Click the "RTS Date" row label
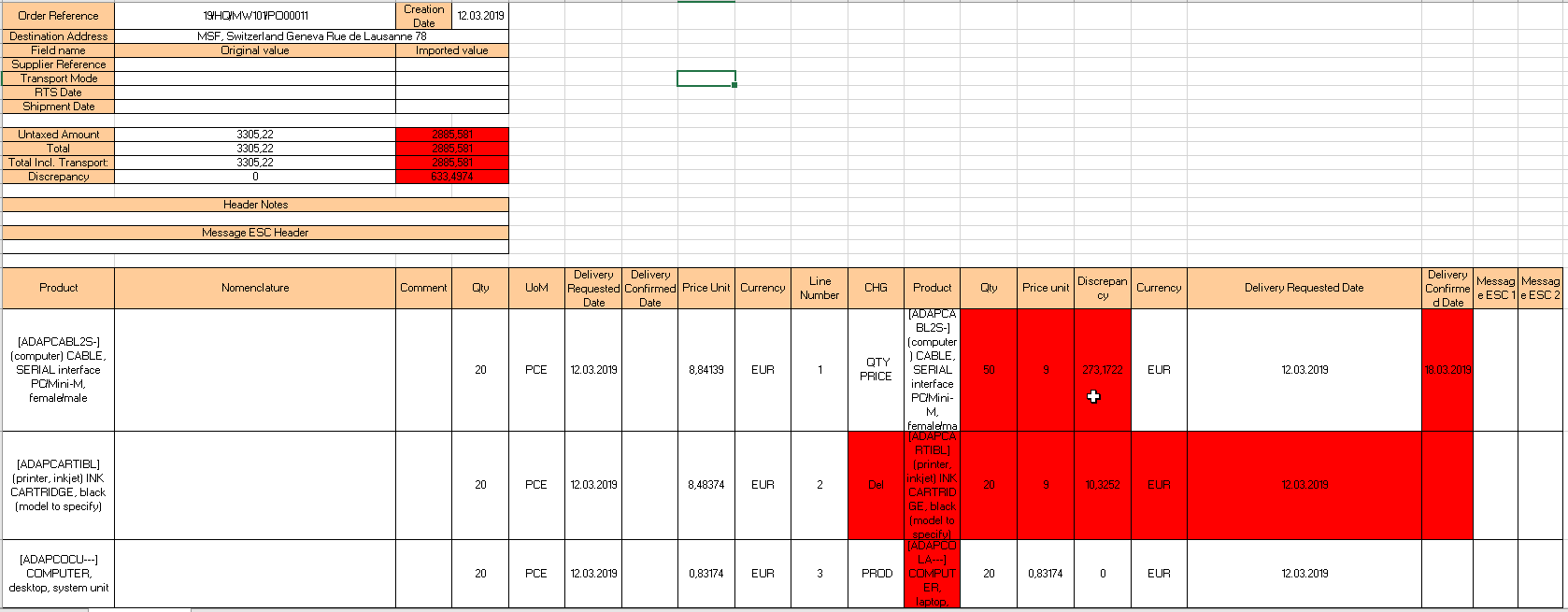Viewport: 1568px width, 612px height. tap(58, 93)
